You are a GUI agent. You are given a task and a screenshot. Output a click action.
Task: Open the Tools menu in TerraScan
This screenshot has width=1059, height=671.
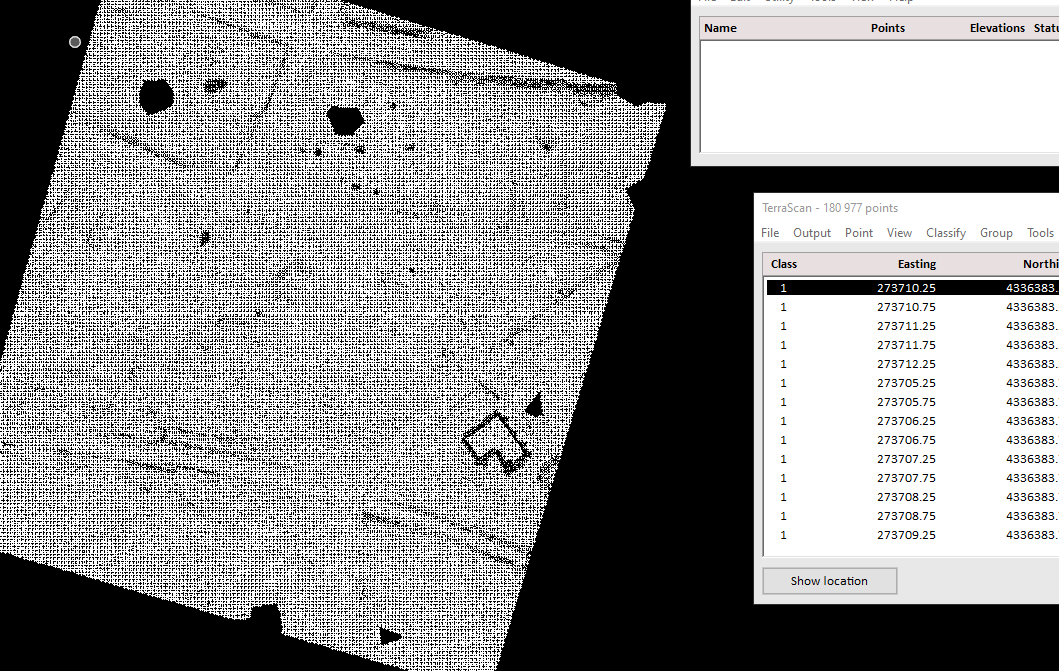click(x=1040, y=232)
